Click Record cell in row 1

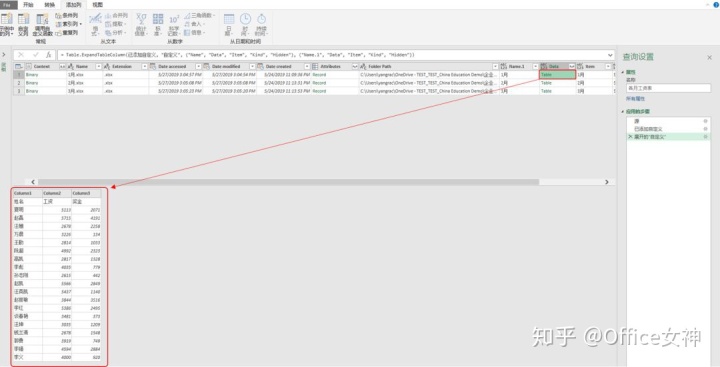(x=335, y=74)
